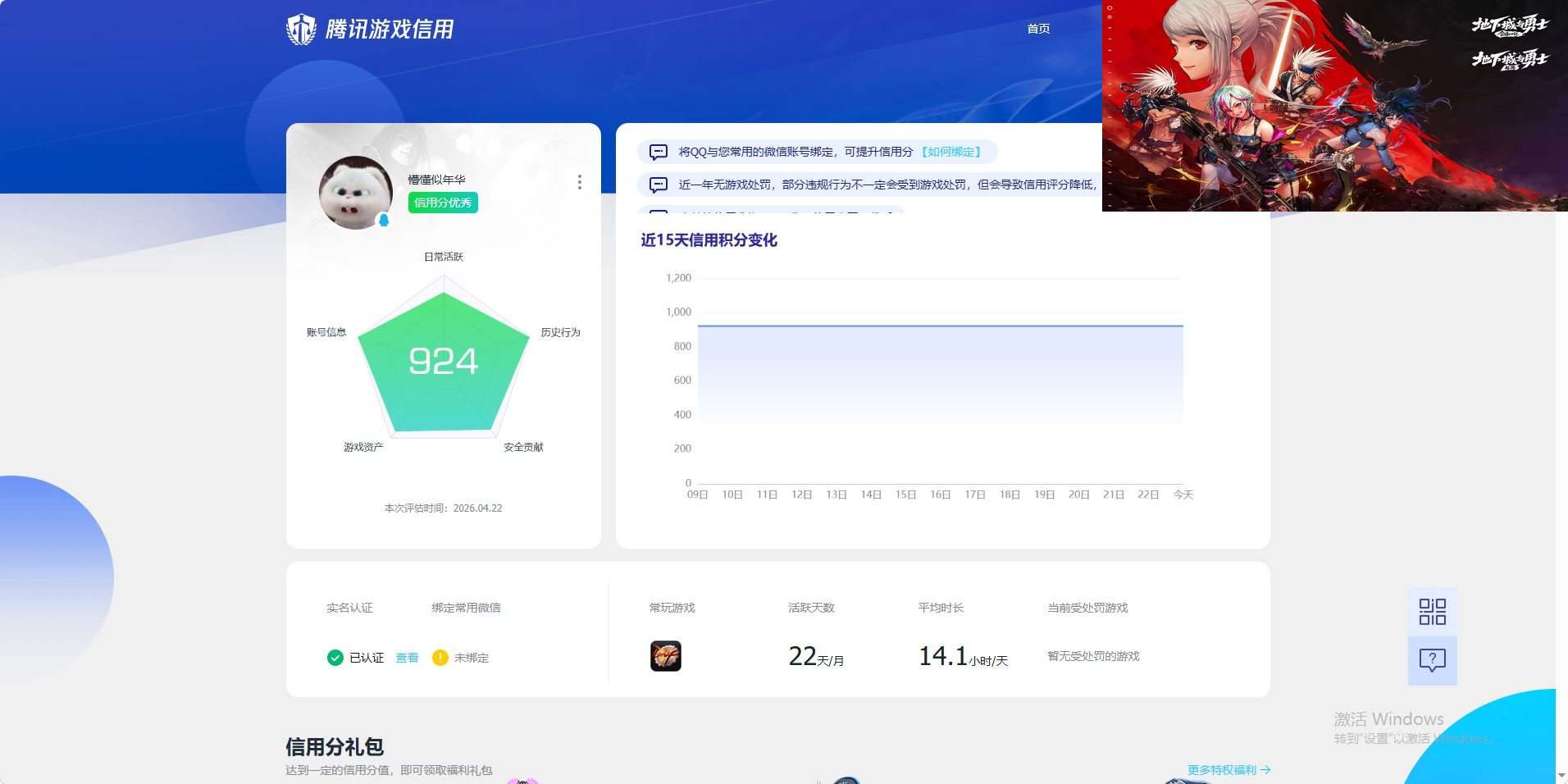
Task: Click the 信用分礼包 section heading
Action: point(335,747)
